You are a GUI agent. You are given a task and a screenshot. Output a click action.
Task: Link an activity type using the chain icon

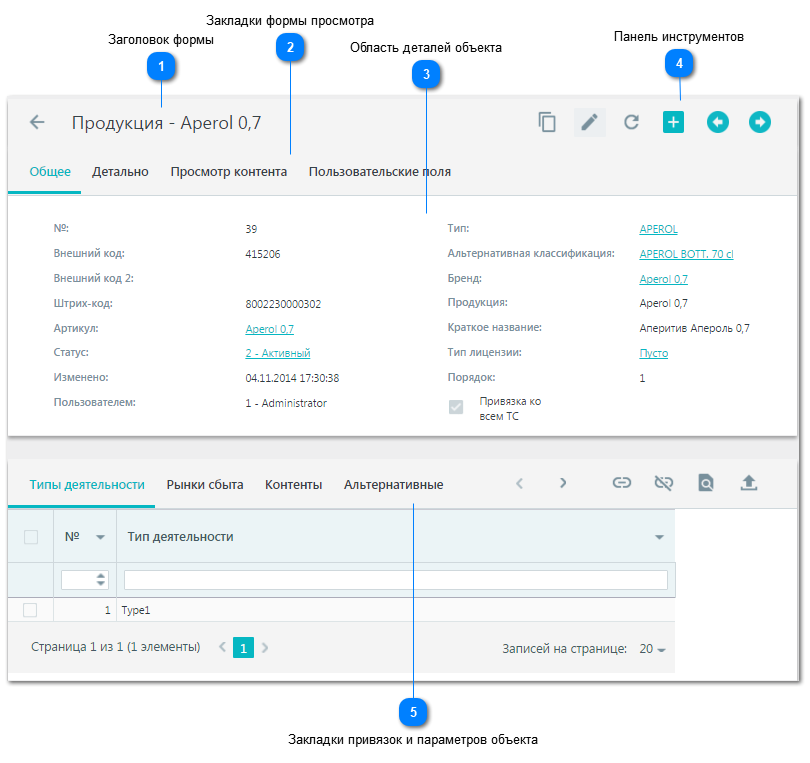(621, 483)
